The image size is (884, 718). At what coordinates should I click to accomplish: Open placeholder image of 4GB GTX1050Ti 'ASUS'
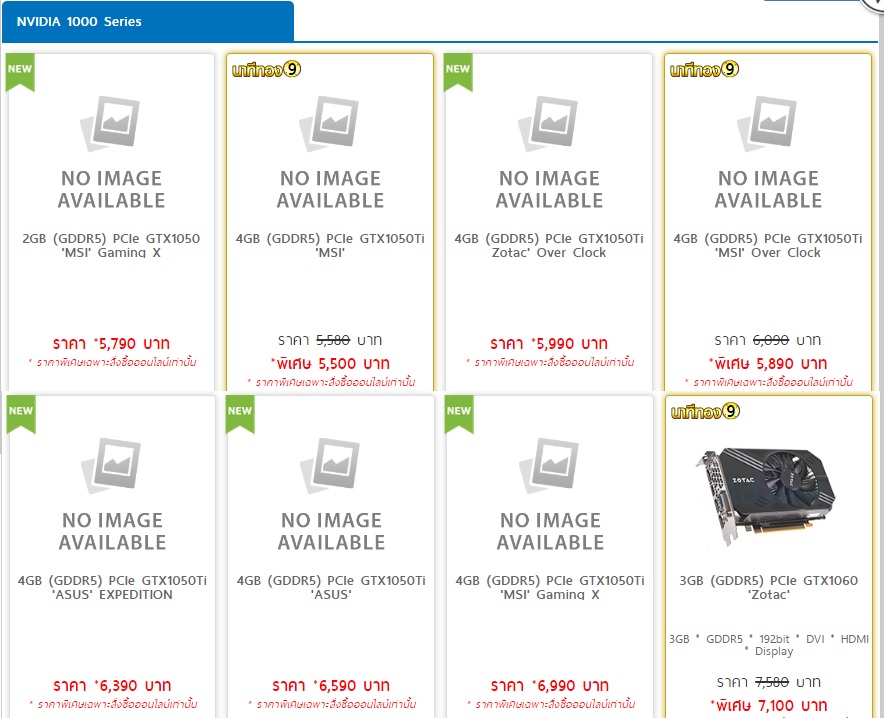coord(332,494)
